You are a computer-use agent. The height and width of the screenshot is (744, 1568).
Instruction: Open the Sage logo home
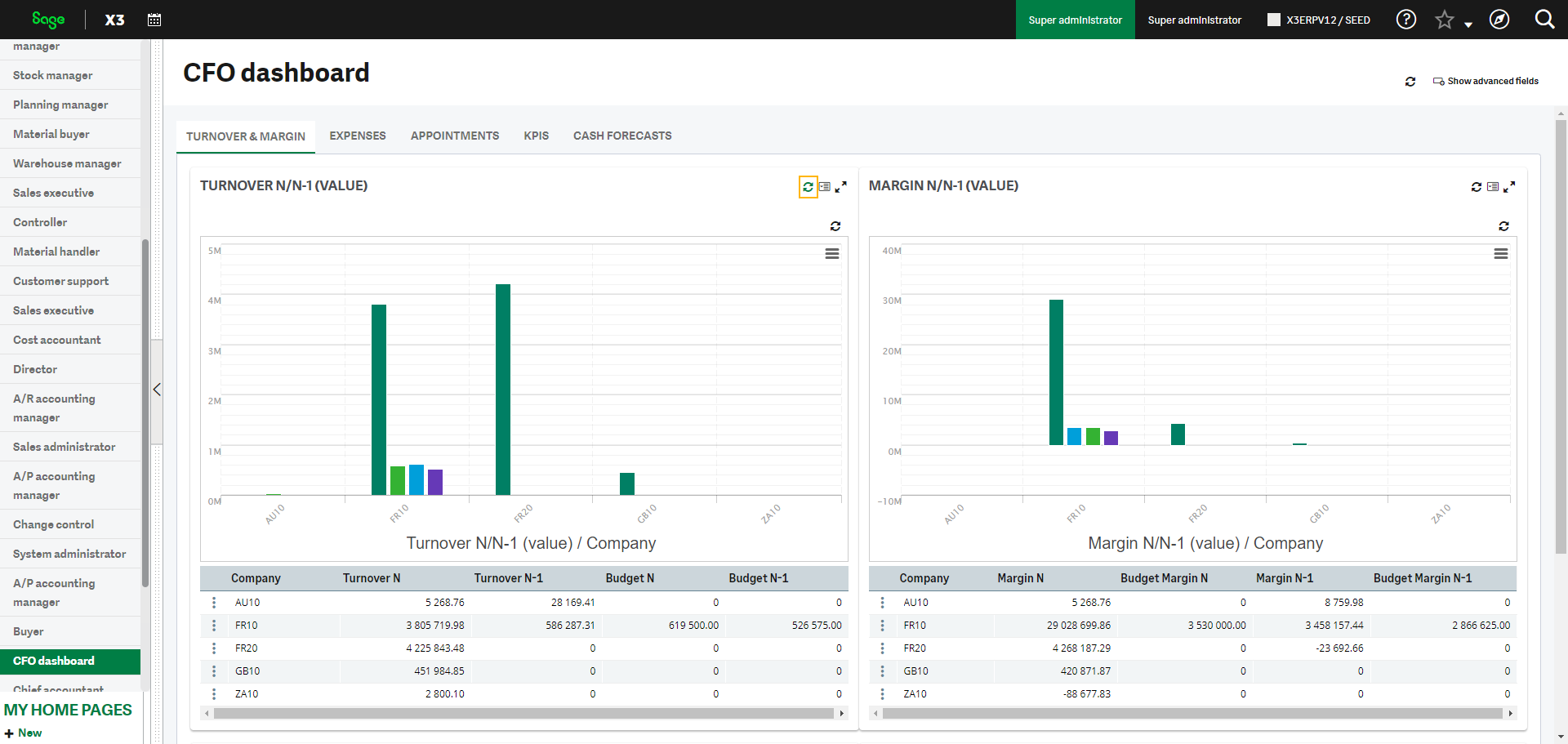(x=48, y=20)
